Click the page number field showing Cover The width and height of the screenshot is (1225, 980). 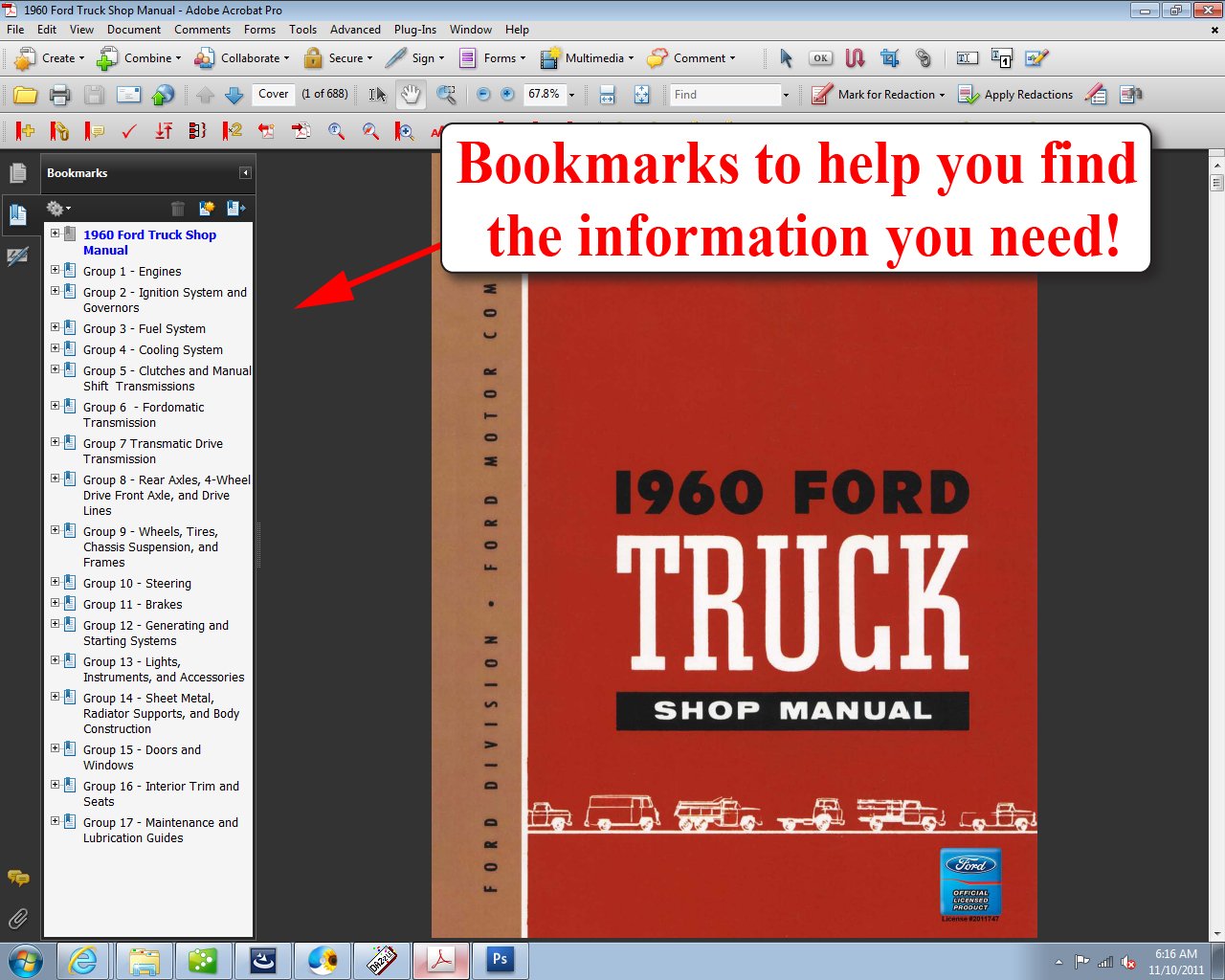(273, 94)
